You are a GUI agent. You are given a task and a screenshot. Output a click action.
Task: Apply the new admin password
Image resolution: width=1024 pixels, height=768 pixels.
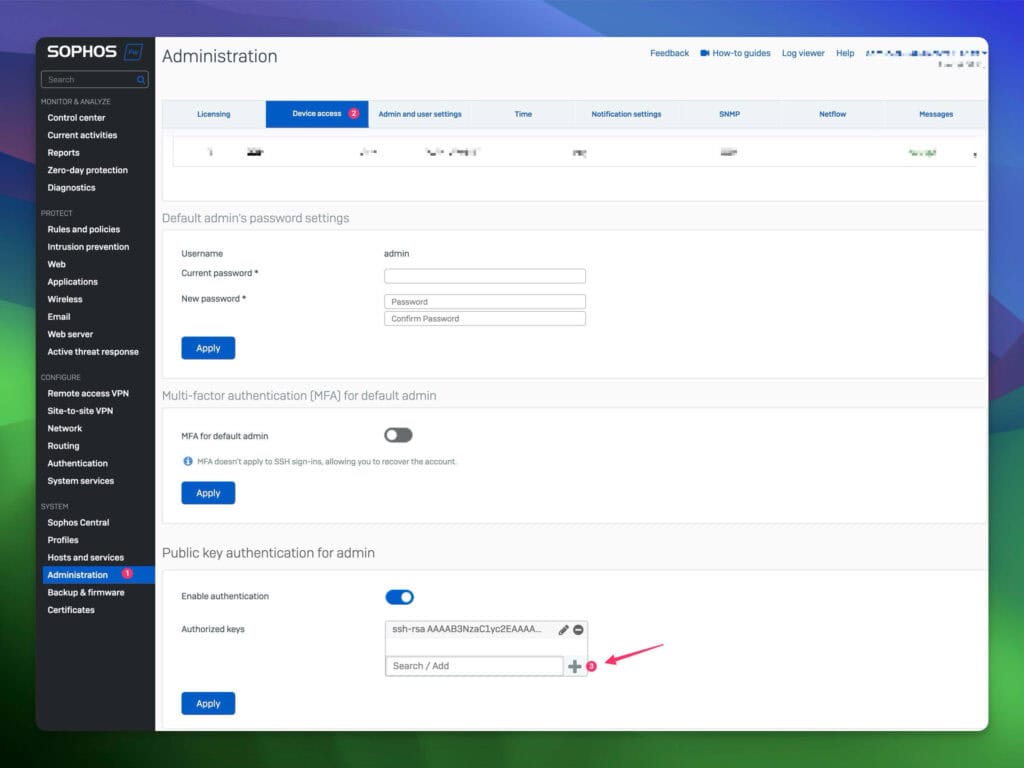pyautogui.click(x=208, y=347)
